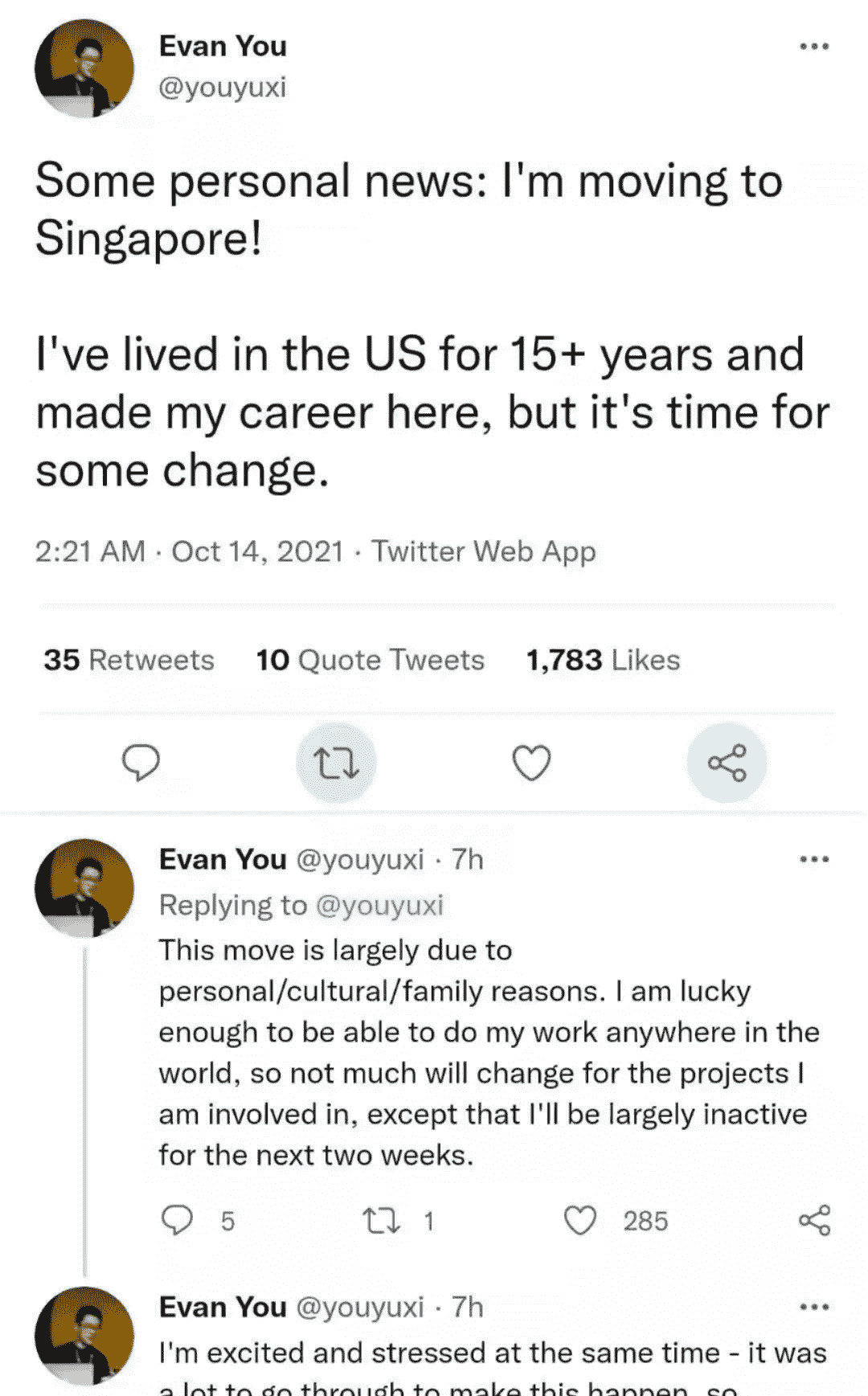Open avatar on the first reply tweet
868x1396 pixels.
(x=84, y=888)
